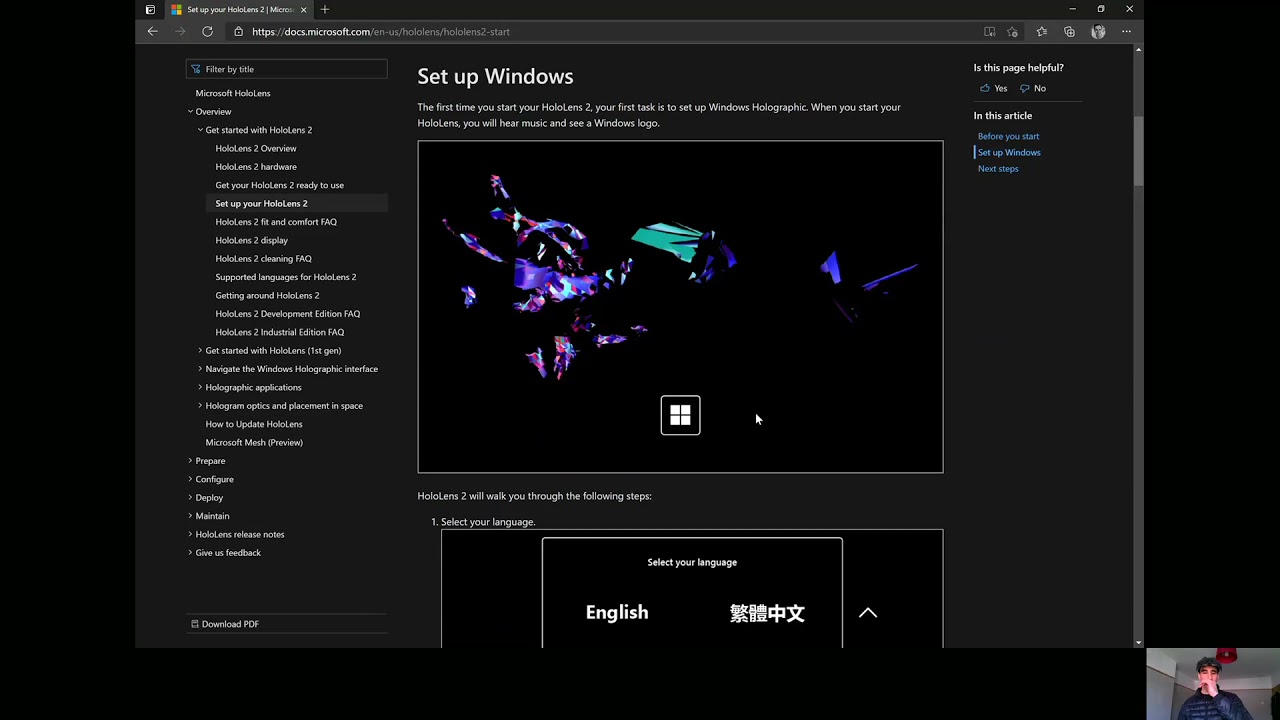Go back to the previous page

153,31
